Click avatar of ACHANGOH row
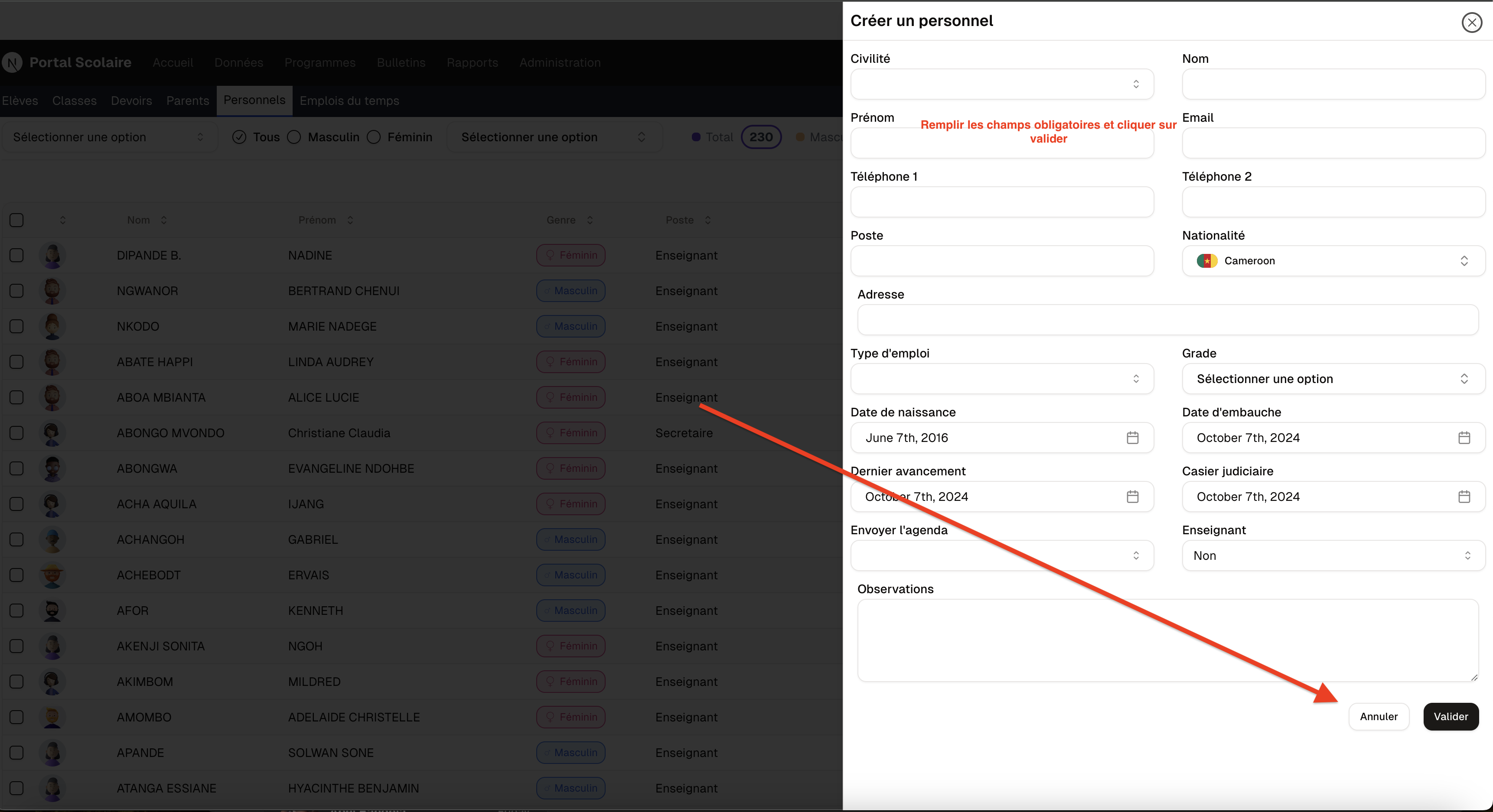1493x812 pixels. tap(52, 540)
